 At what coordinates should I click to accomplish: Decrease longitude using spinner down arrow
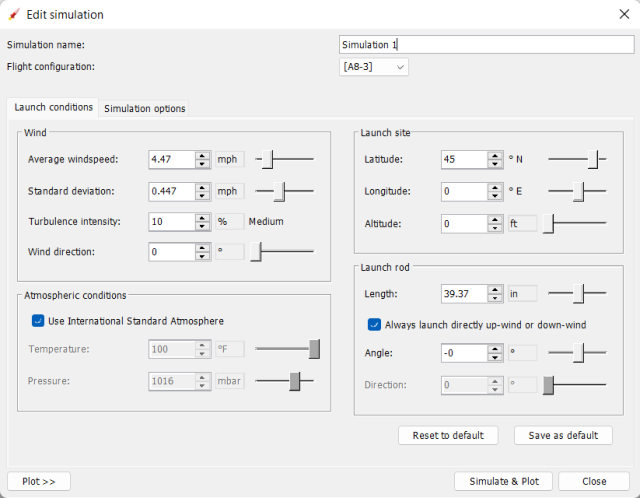pos(495,195)
